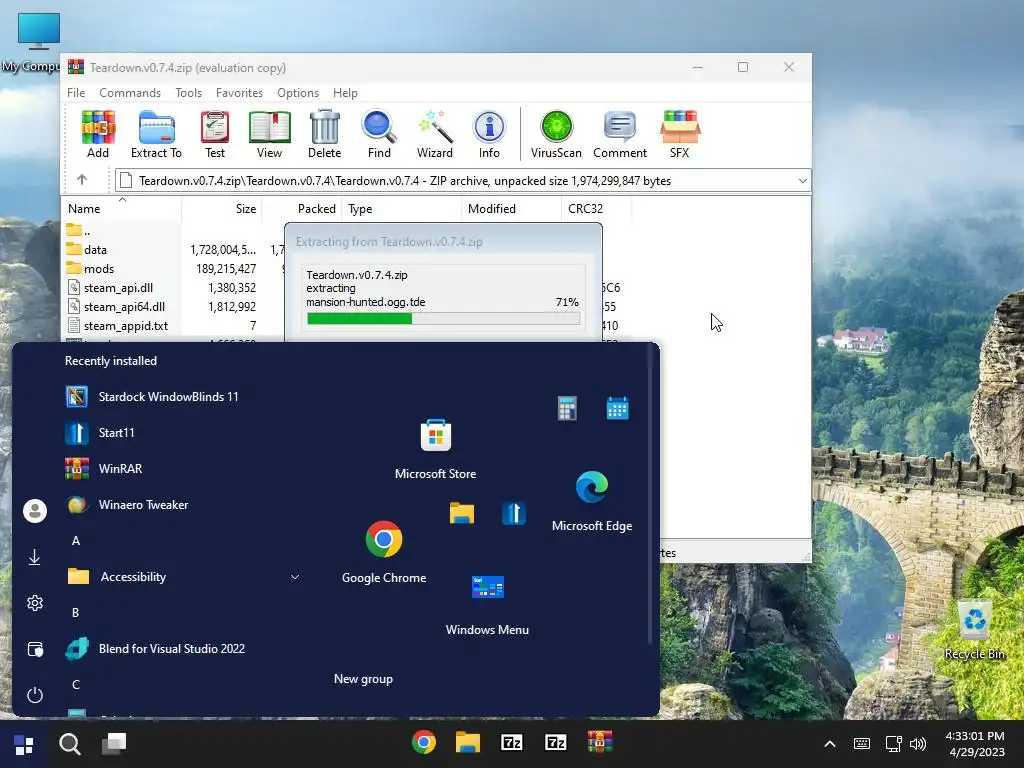Sort file list by CRC32 column
Screen dimensions: 1024x768
(x=596, y=208)
